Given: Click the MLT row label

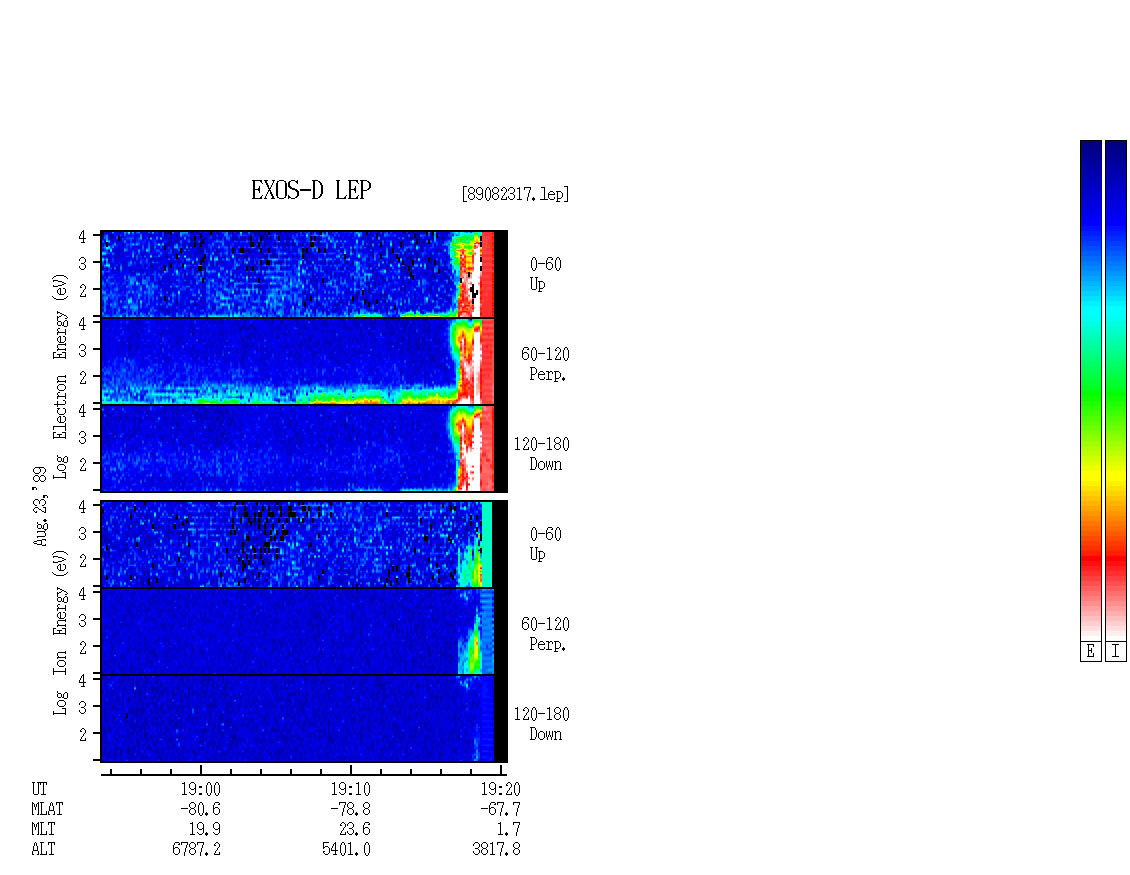Looking at the screenshot, I should pyautogui.click(x=43, y=829).
